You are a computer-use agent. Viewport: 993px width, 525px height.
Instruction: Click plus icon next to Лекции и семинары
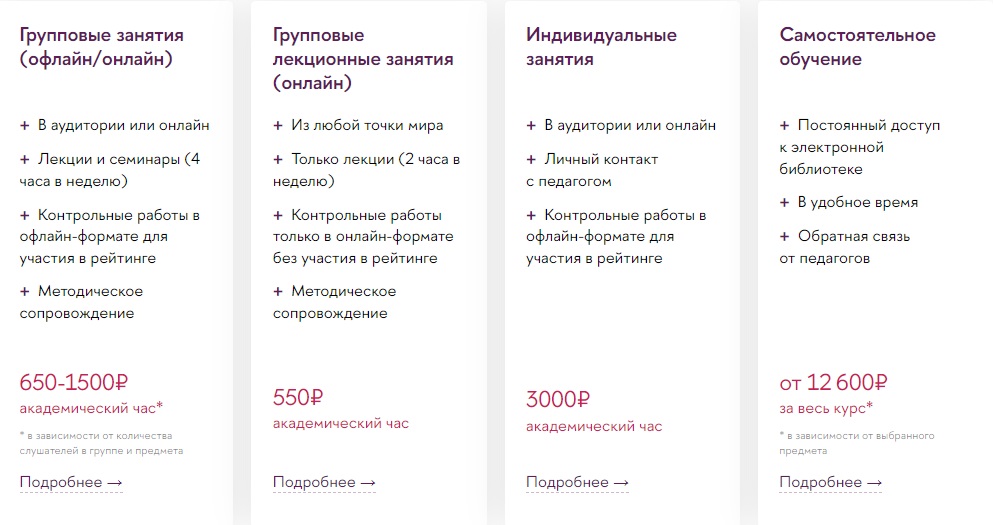(x=24, y=159)
